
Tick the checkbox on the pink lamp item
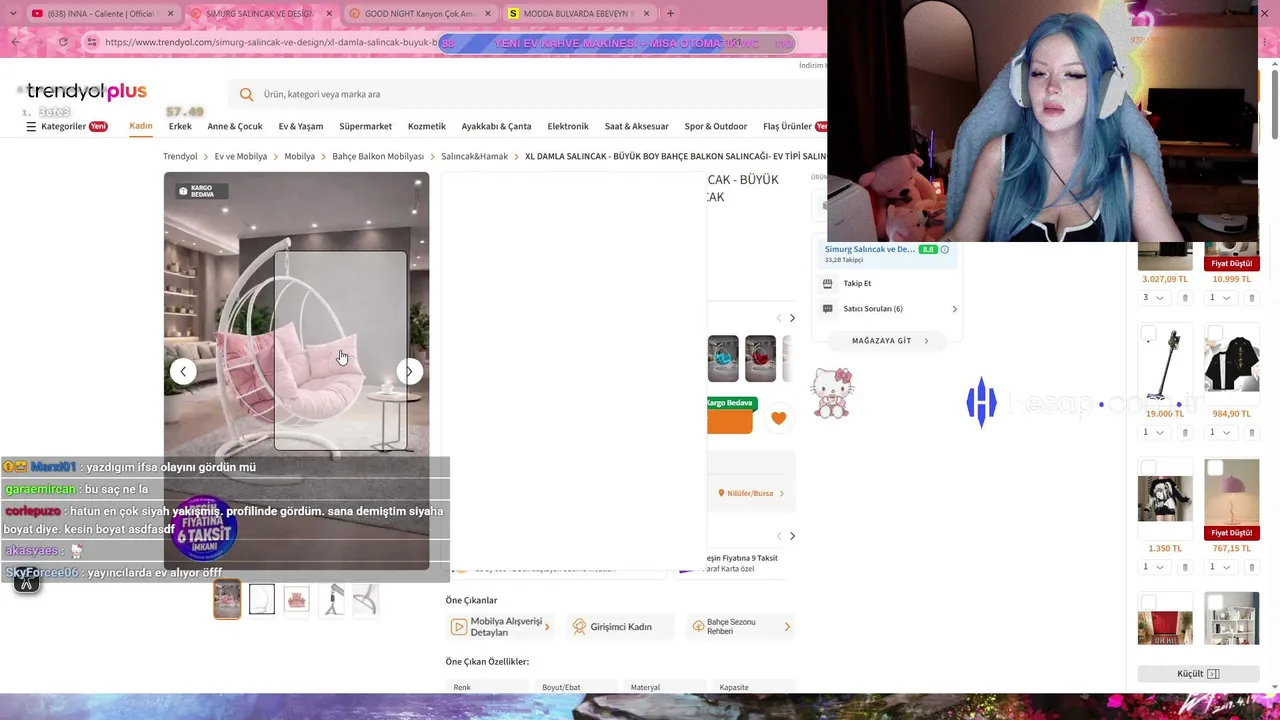(1215, 468)
